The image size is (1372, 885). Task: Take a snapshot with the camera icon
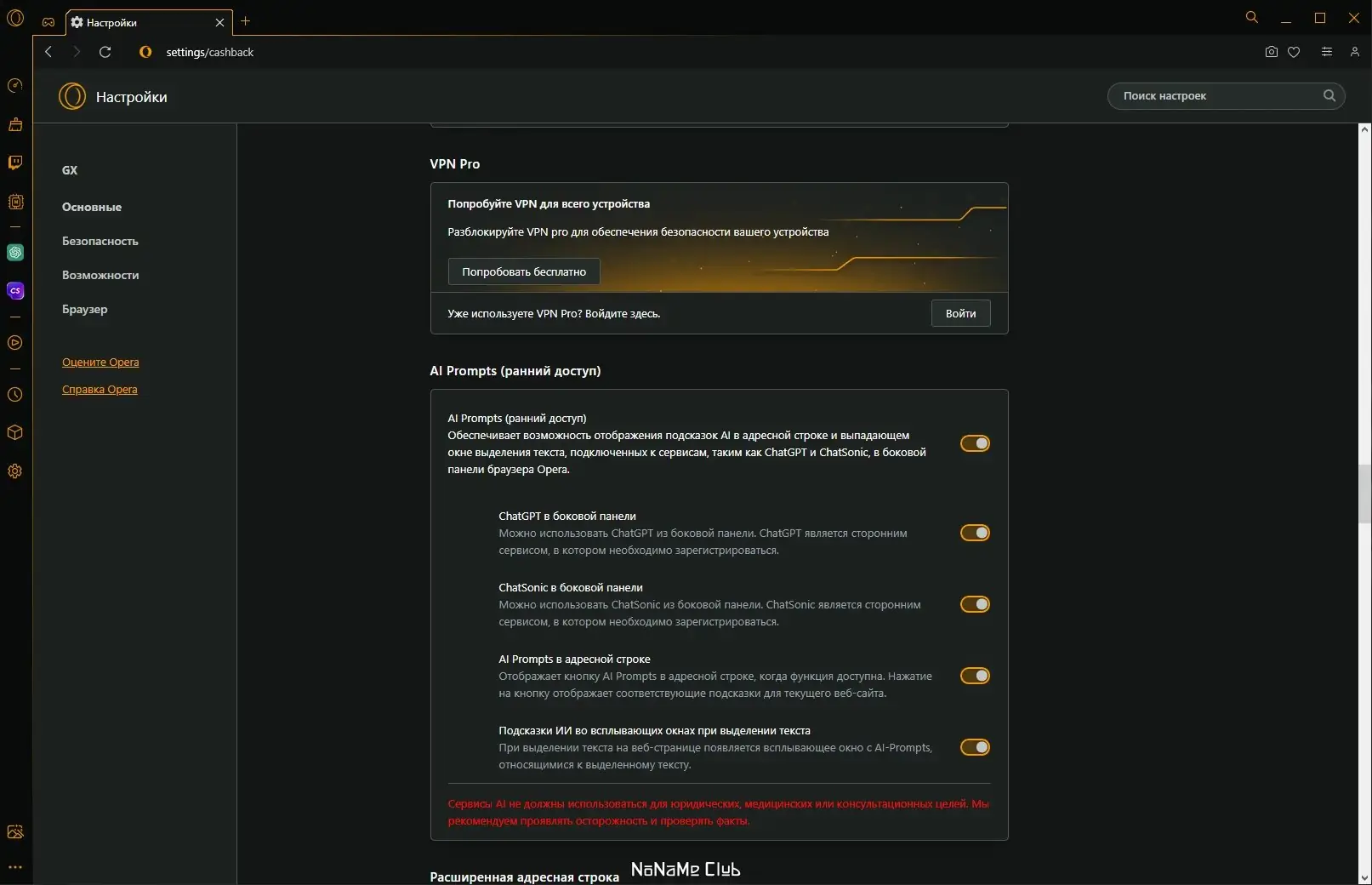point(1271,52)
